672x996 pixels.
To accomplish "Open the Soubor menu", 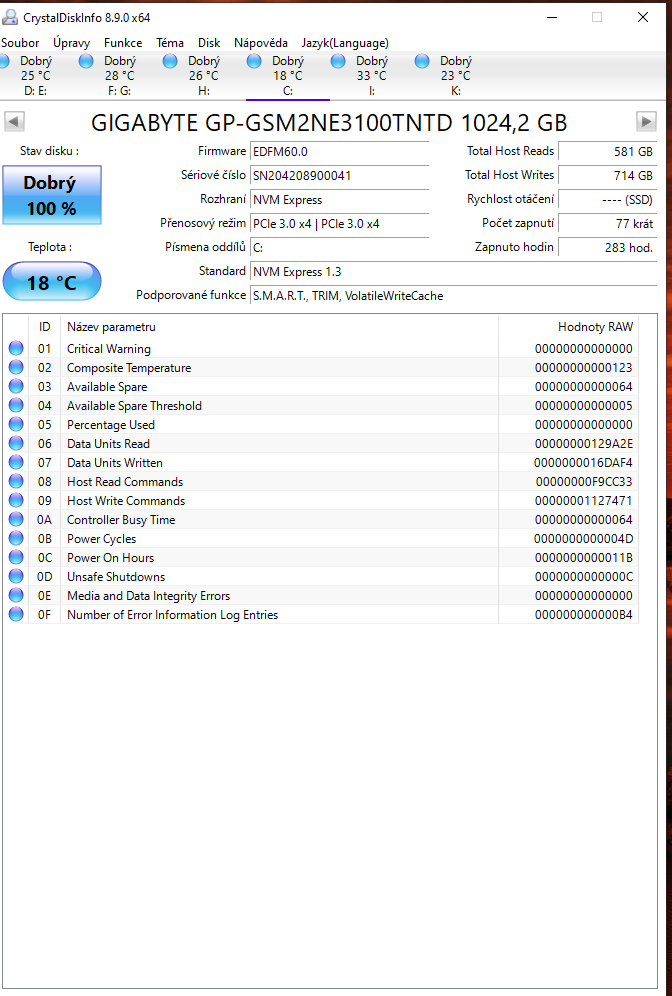I will coord(20,43).
